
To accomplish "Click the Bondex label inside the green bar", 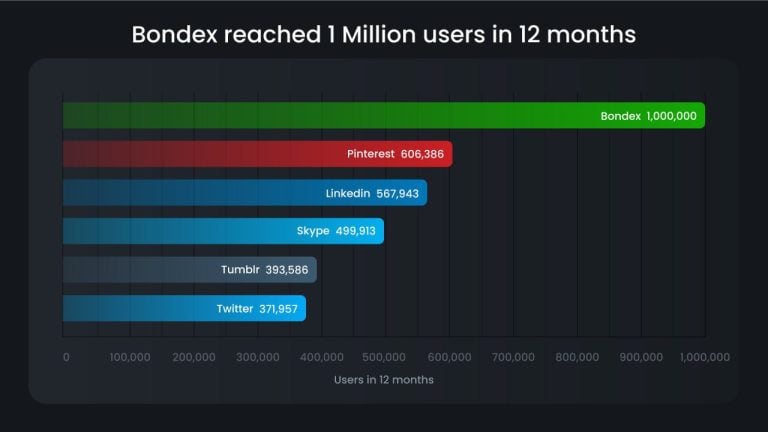I will pyautogui.click(x=620, y=116).
